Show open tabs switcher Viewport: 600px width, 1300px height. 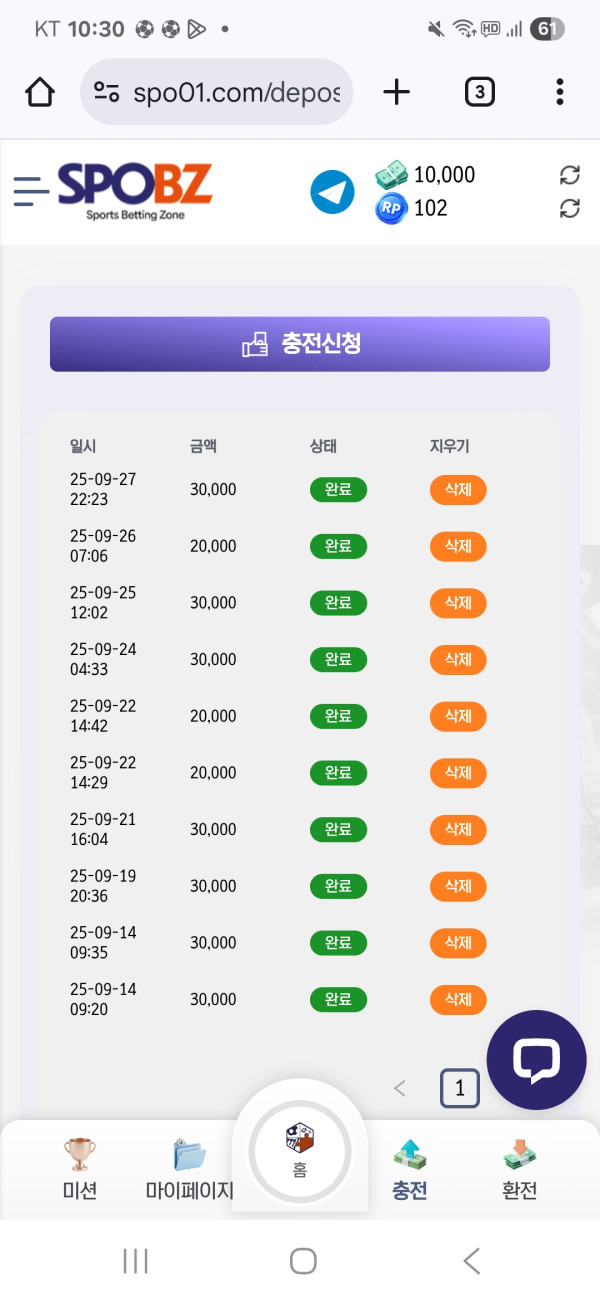point(479,93)
